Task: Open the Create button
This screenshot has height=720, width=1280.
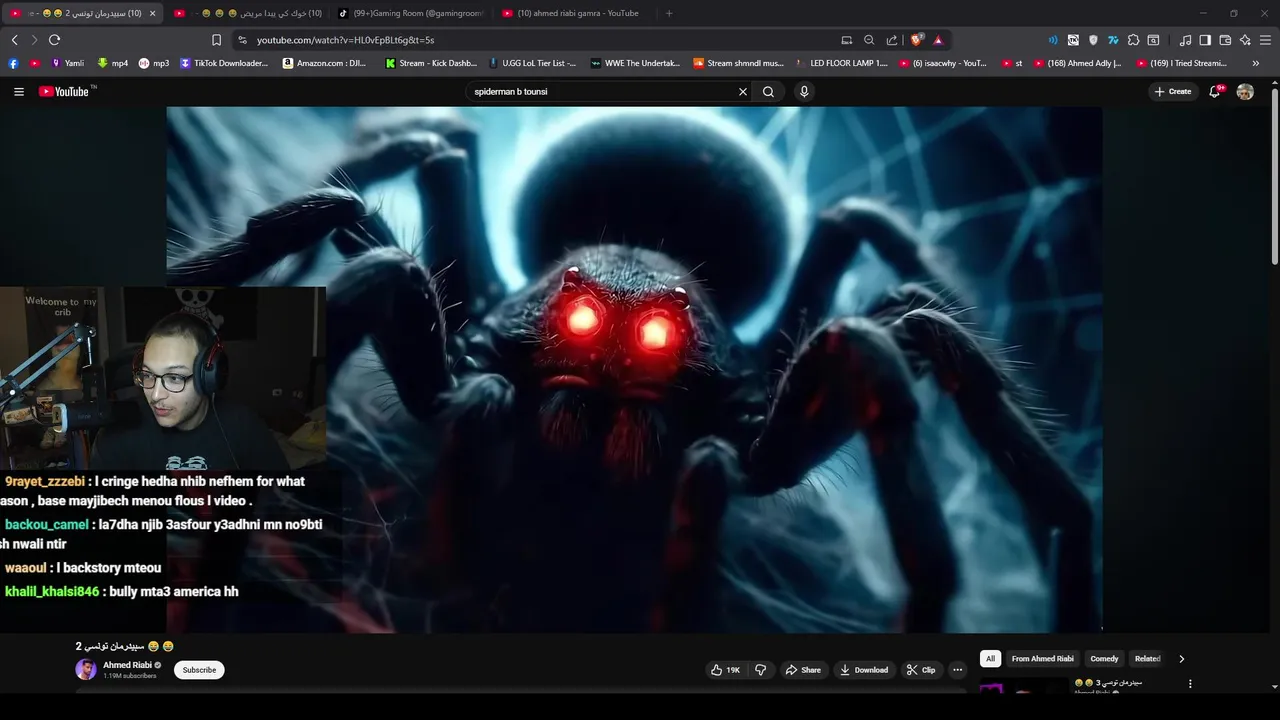Action: (x=1173, y=91)
